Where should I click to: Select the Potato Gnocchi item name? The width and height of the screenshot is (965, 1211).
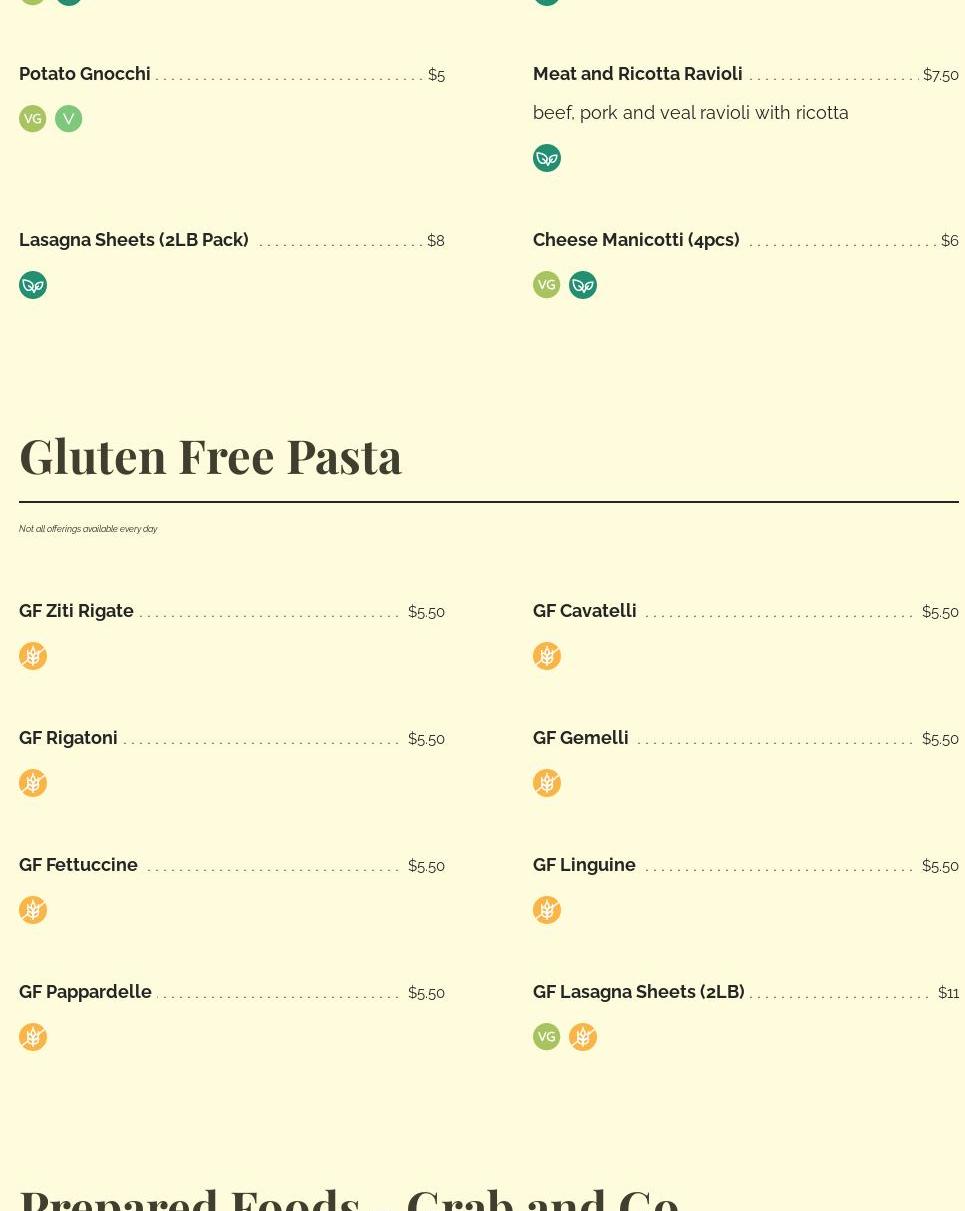click(85, 74)
